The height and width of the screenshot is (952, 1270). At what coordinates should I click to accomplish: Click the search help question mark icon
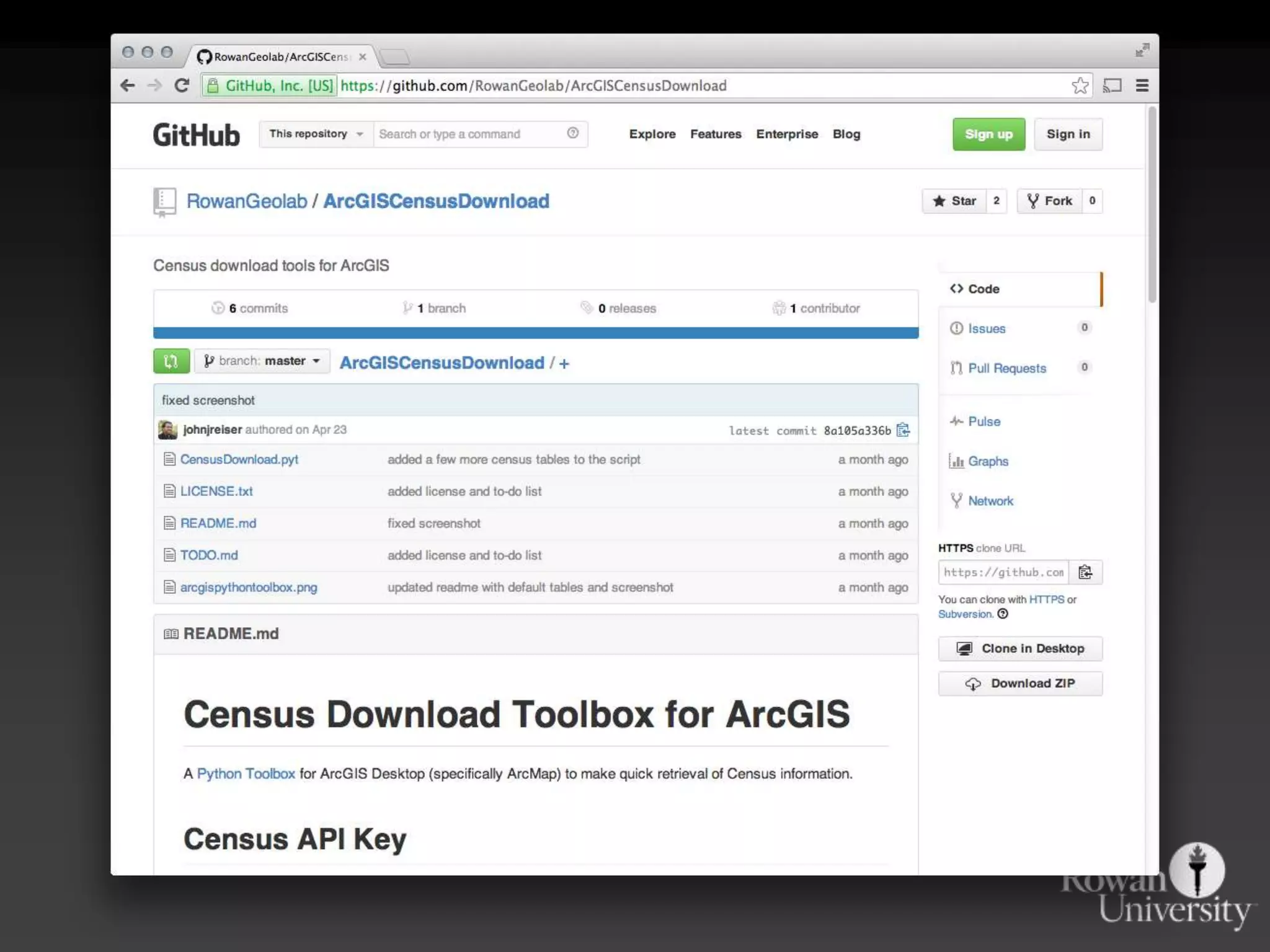point(572,133)
